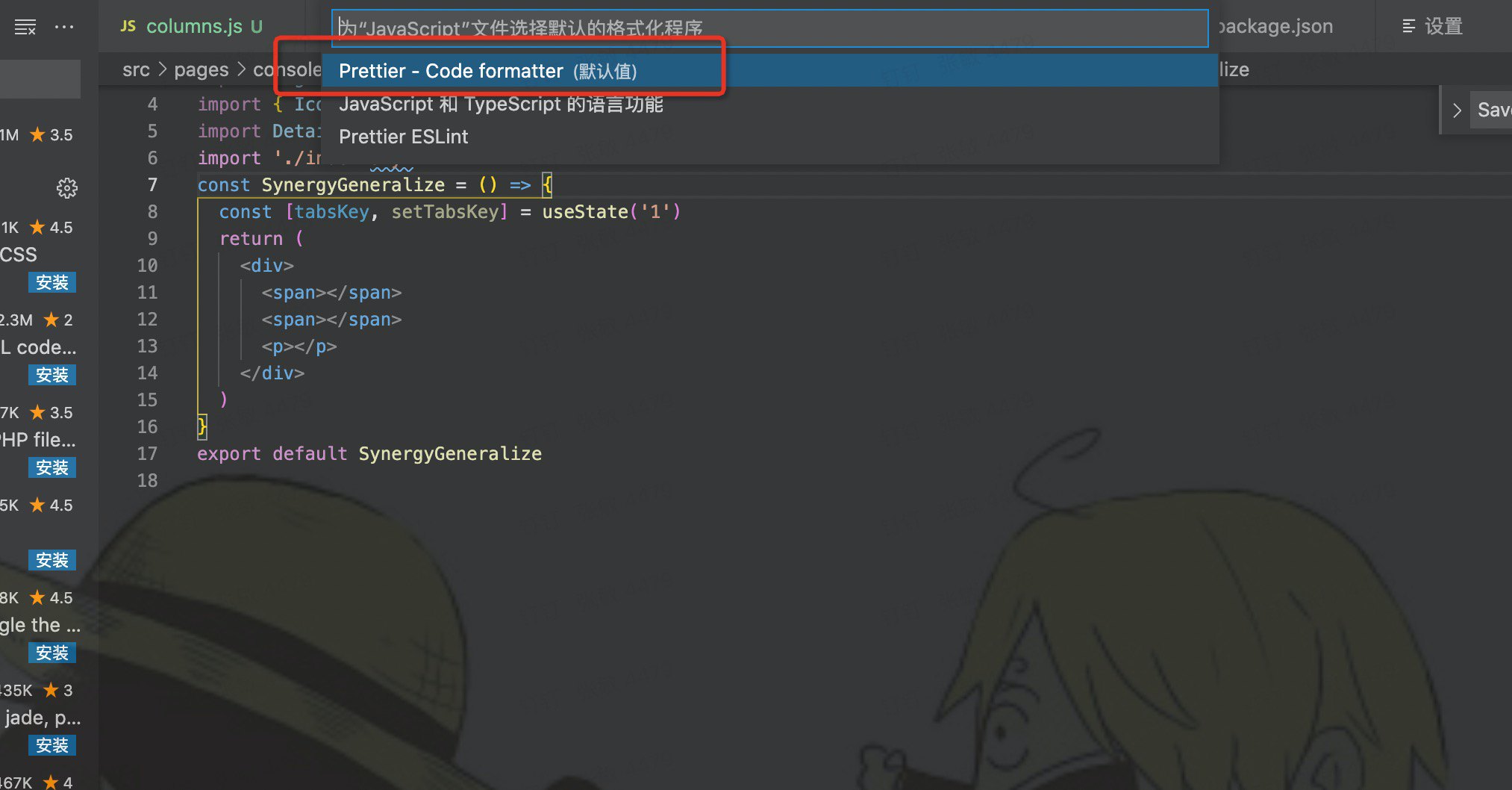Click the src breadcrumb segment
1512x790 pixels.
tap(136, 69)
